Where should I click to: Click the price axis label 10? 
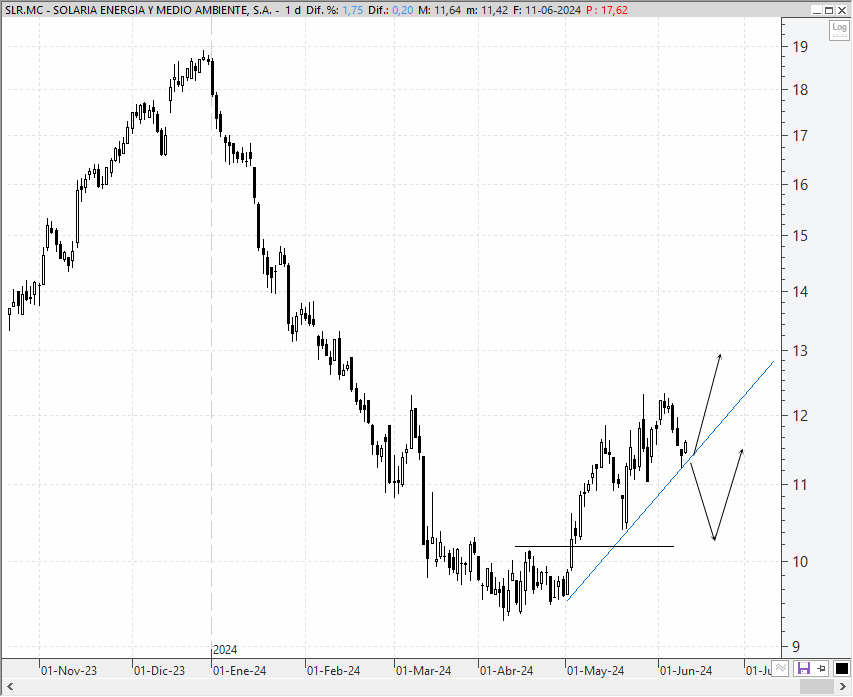point(800,562)
